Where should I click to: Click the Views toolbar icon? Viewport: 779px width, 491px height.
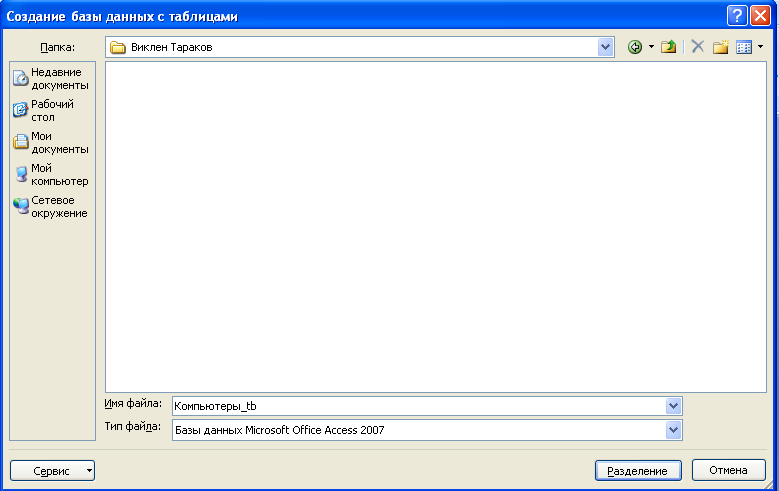click(744, 47)
